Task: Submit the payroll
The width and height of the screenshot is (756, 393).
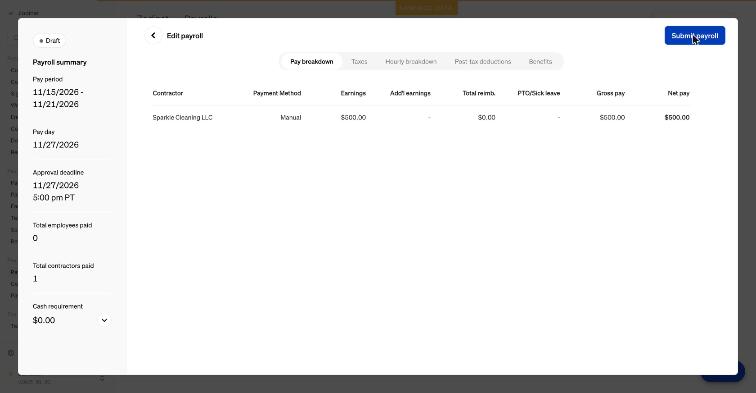Action: pos(694,36)
